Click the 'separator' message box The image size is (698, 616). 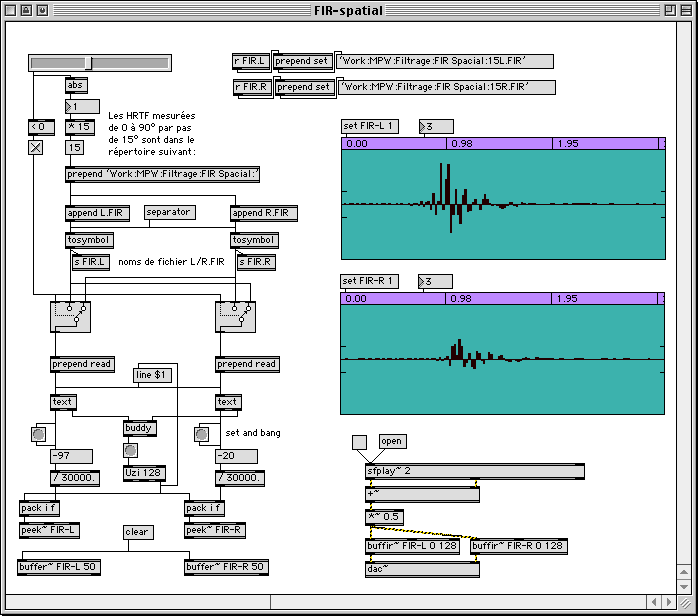[170, 212]
